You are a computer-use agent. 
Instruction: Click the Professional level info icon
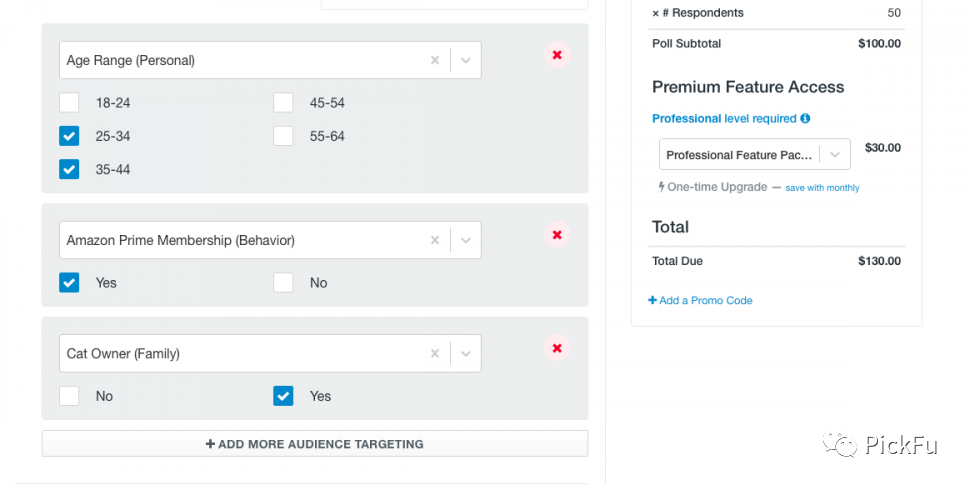805,118
